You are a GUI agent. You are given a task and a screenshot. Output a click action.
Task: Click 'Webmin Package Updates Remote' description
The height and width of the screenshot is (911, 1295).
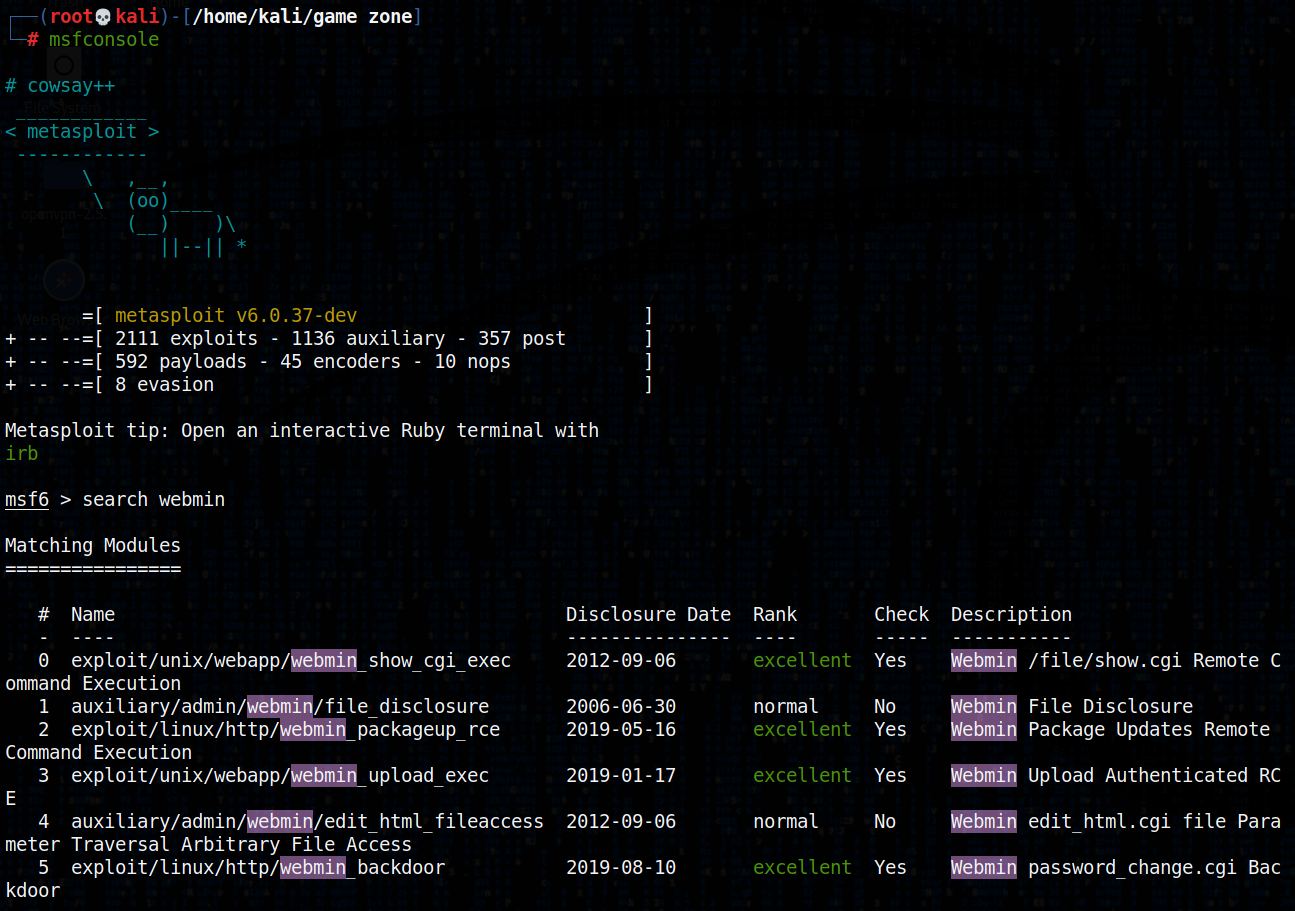1110,730
